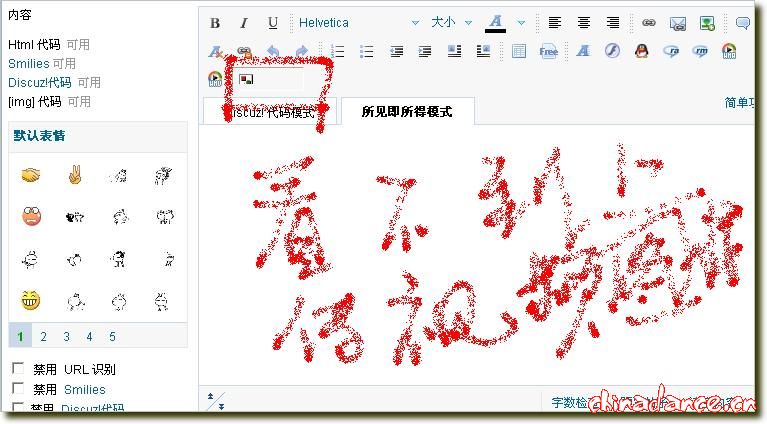The height and width of the screenshot is (424, 767).
Task: Undo the last edit
Action: coord(273,51)
